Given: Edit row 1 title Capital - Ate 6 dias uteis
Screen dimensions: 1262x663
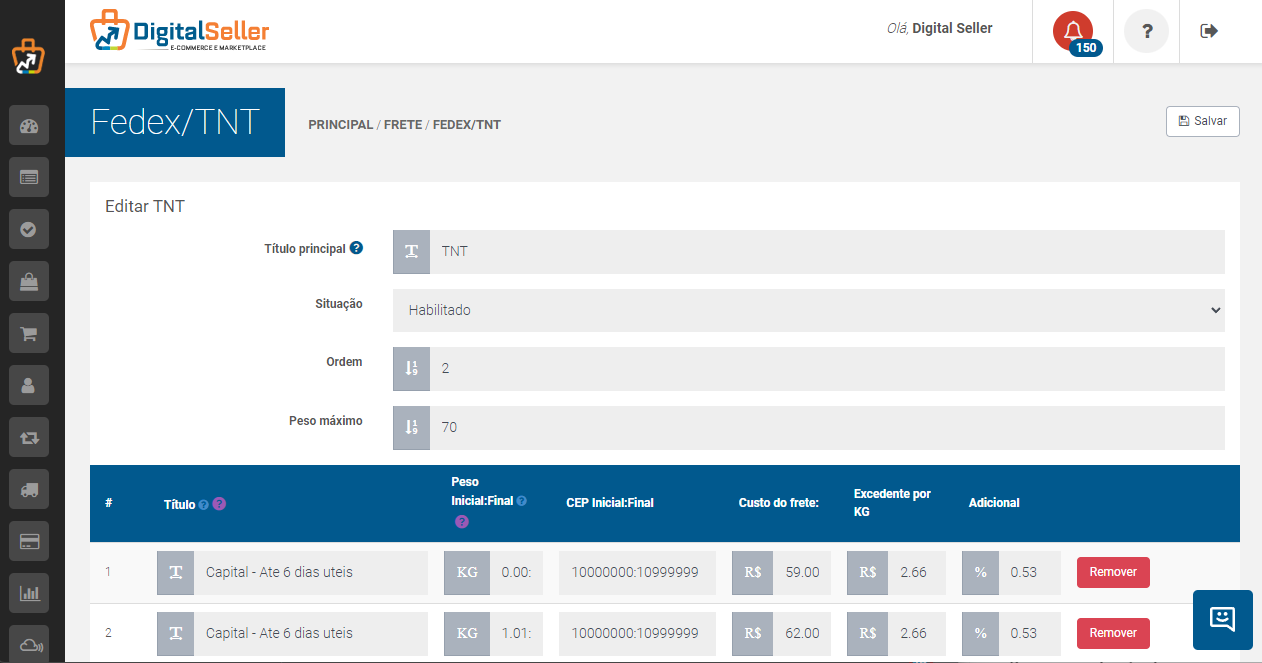Looking at the screenshot, I should tap(310, 573).
